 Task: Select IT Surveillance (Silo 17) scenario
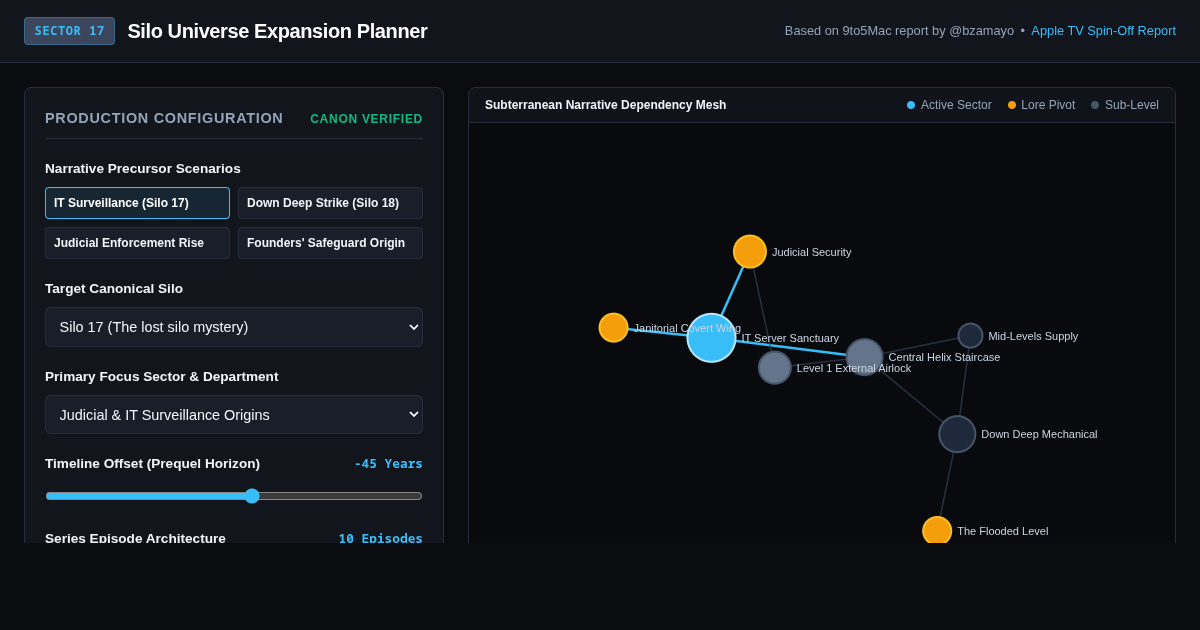pos(137,203)
